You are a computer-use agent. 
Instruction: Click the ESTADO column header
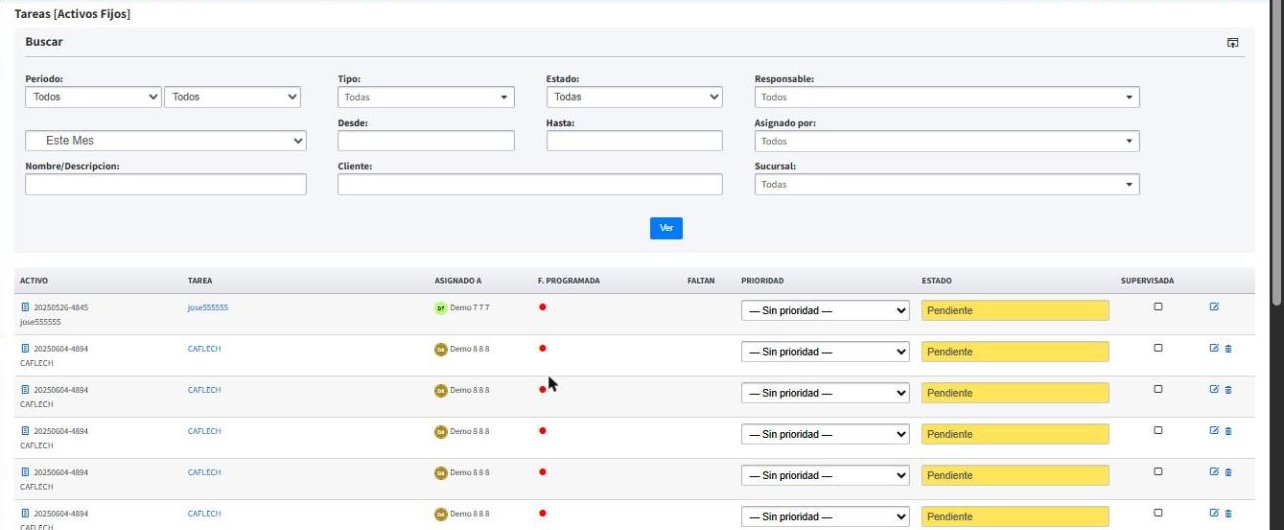[x=936, y=281]
